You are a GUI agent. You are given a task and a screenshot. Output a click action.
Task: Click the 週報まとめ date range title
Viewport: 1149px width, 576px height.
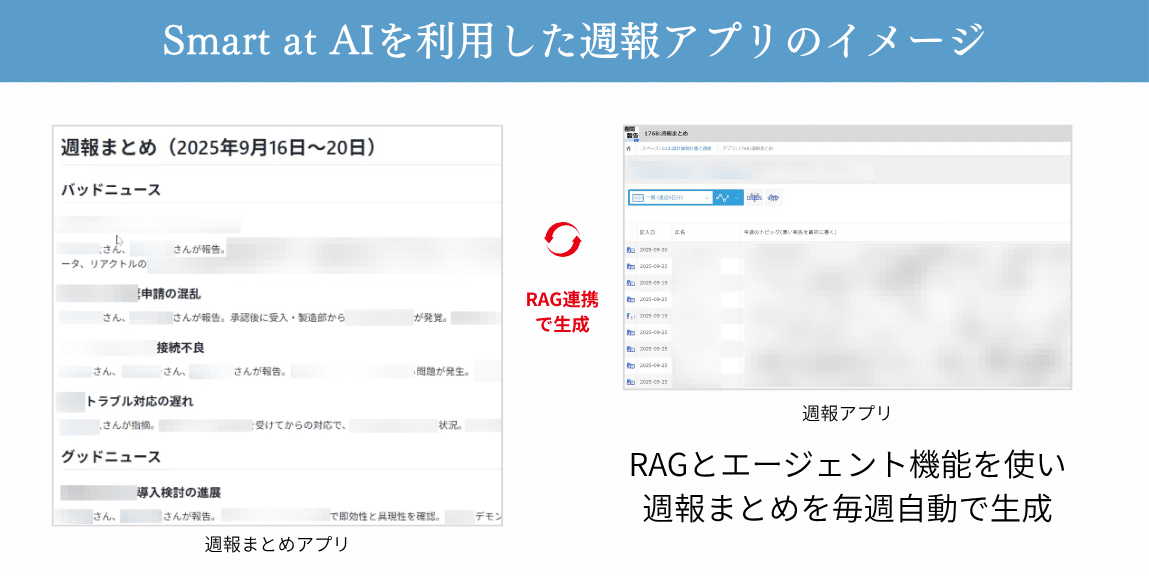(218, 148)
